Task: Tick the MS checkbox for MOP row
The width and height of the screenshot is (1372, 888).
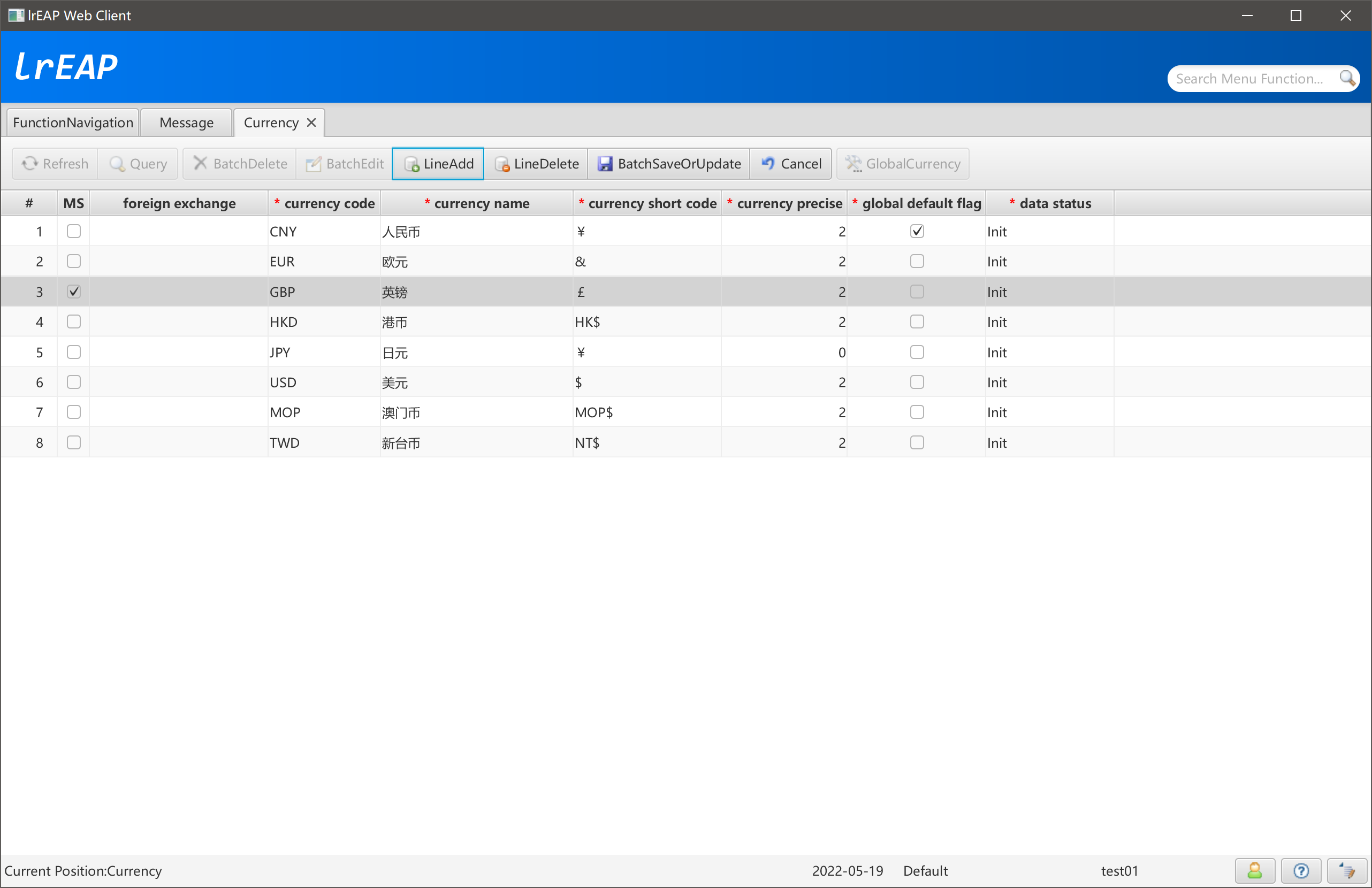Action: 74,412
